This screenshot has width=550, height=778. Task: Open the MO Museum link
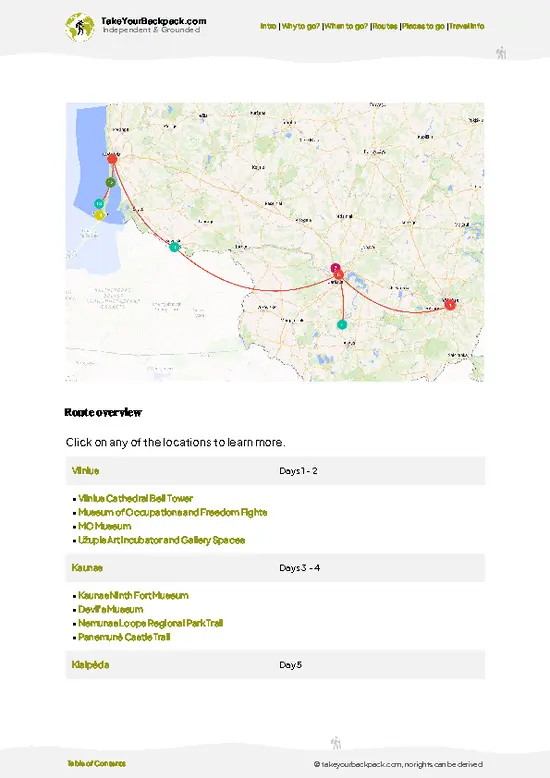coord(105,526)
